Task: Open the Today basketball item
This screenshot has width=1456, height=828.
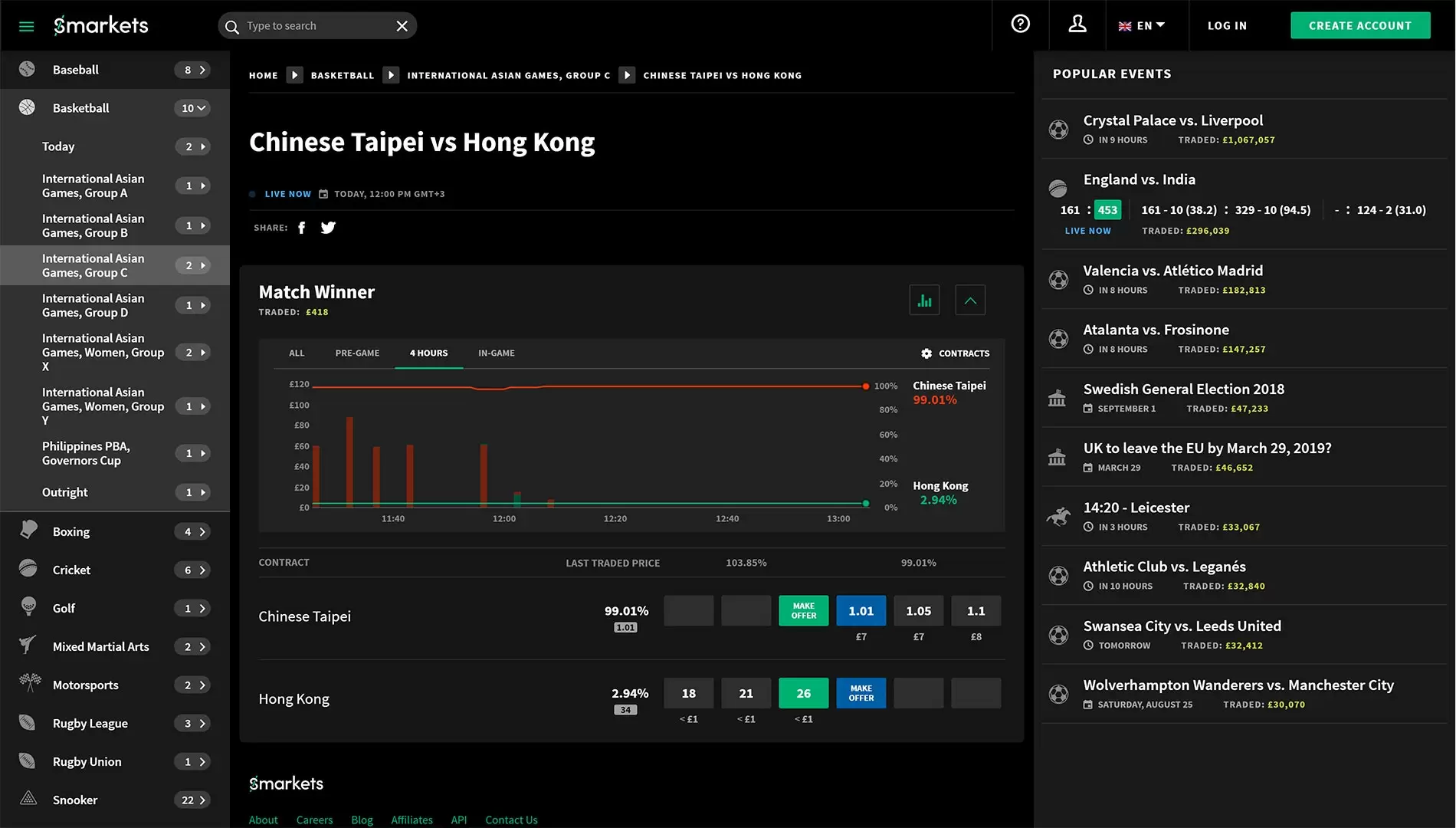Action: tap(115, 146)
